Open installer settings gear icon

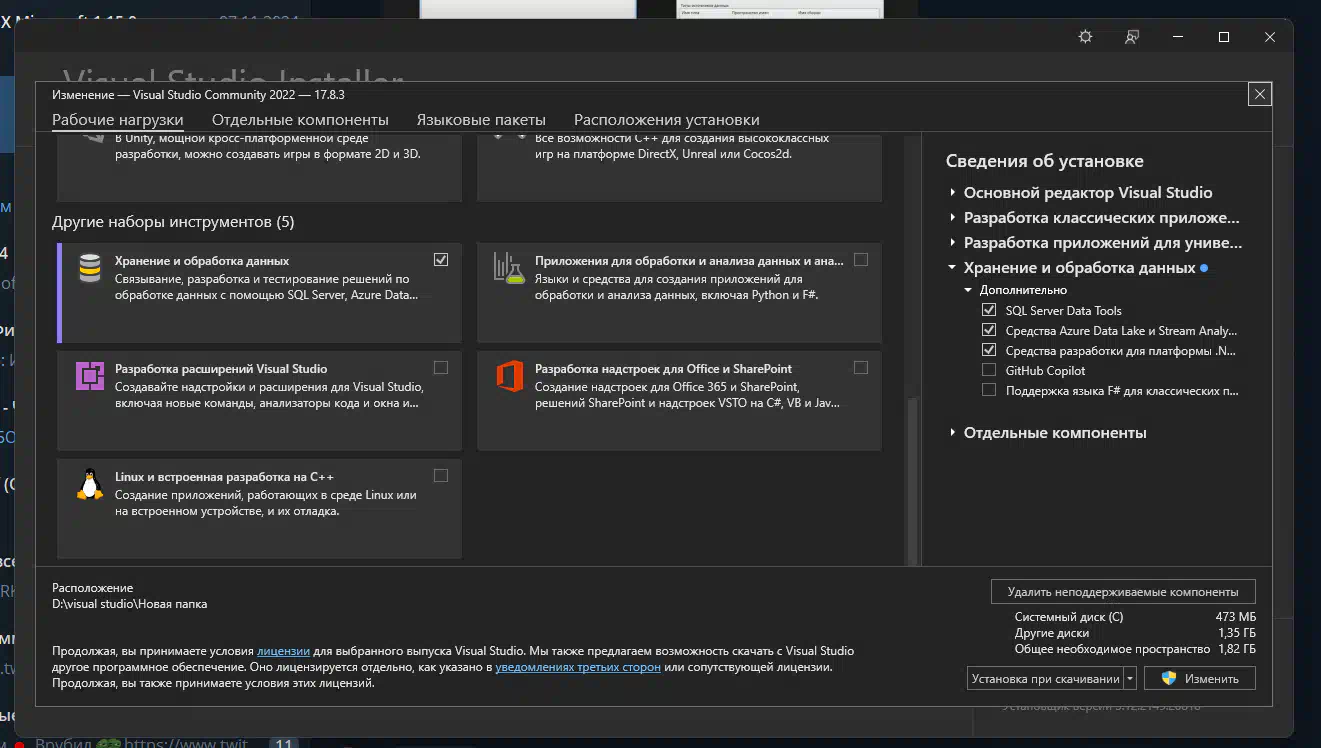coord(1085,37)
